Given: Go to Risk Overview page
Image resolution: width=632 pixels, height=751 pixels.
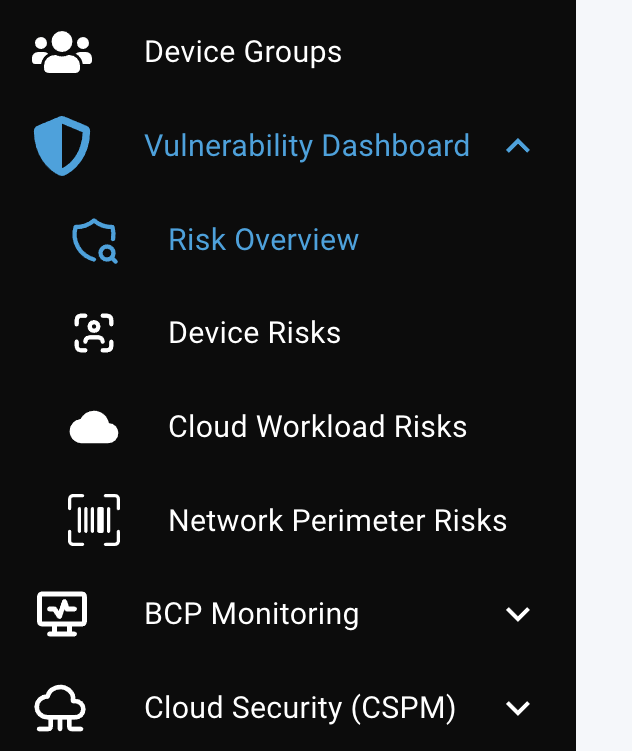Looking at the screenshot, I should coord(263,240).
